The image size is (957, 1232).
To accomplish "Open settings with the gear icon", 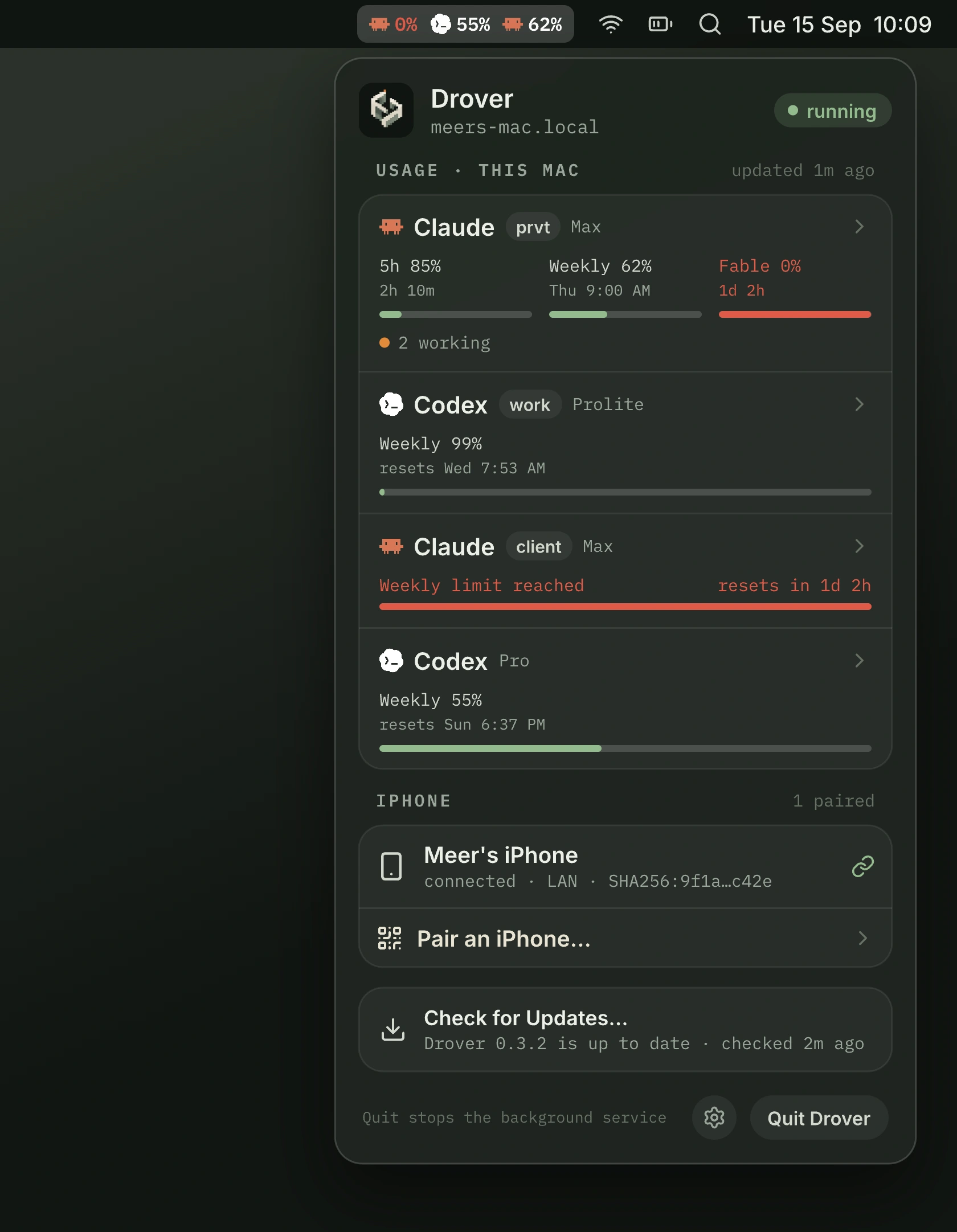I will click(x=714, y=1118).
